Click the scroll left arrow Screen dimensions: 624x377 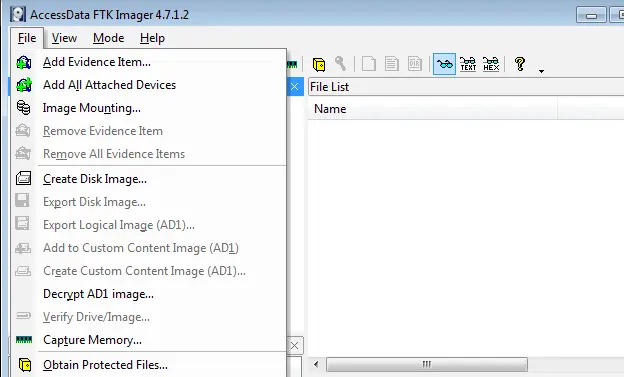click(316, 364)
